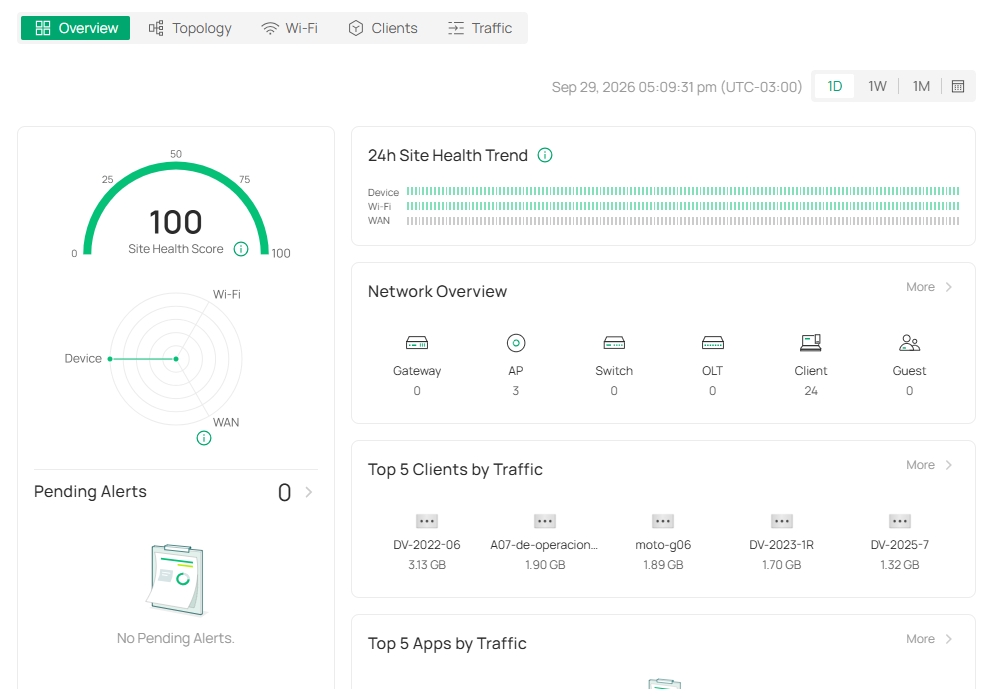
Task: Click the Client count value 24
Action: click(x=811, y=391)
